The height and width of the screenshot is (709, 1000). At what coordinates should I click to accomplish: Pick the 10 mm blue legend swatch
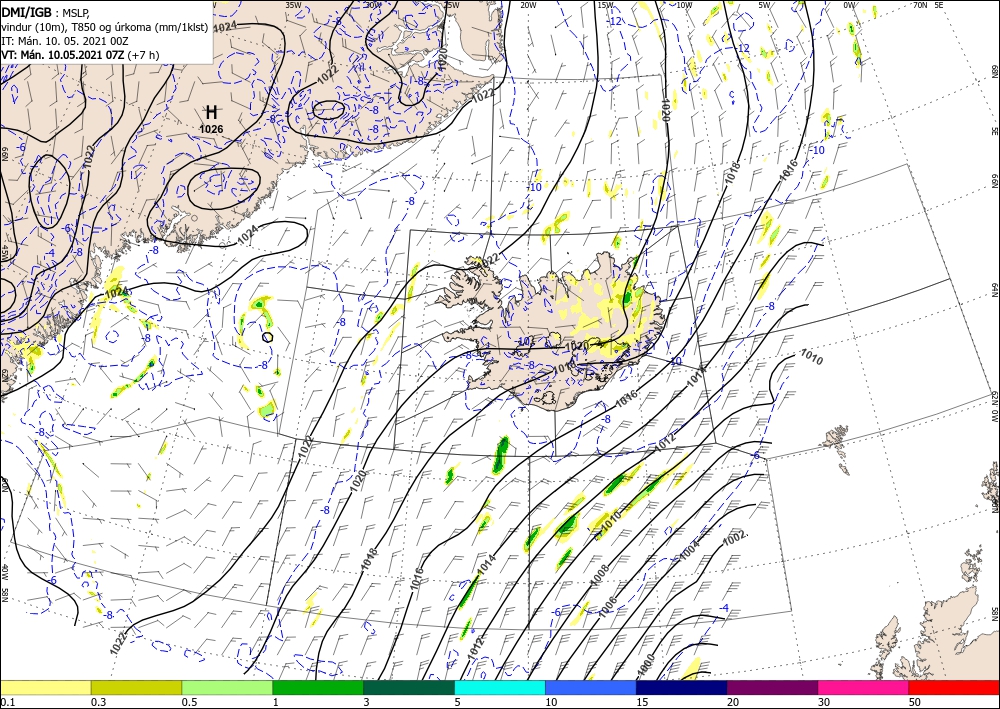coord(591,687)
